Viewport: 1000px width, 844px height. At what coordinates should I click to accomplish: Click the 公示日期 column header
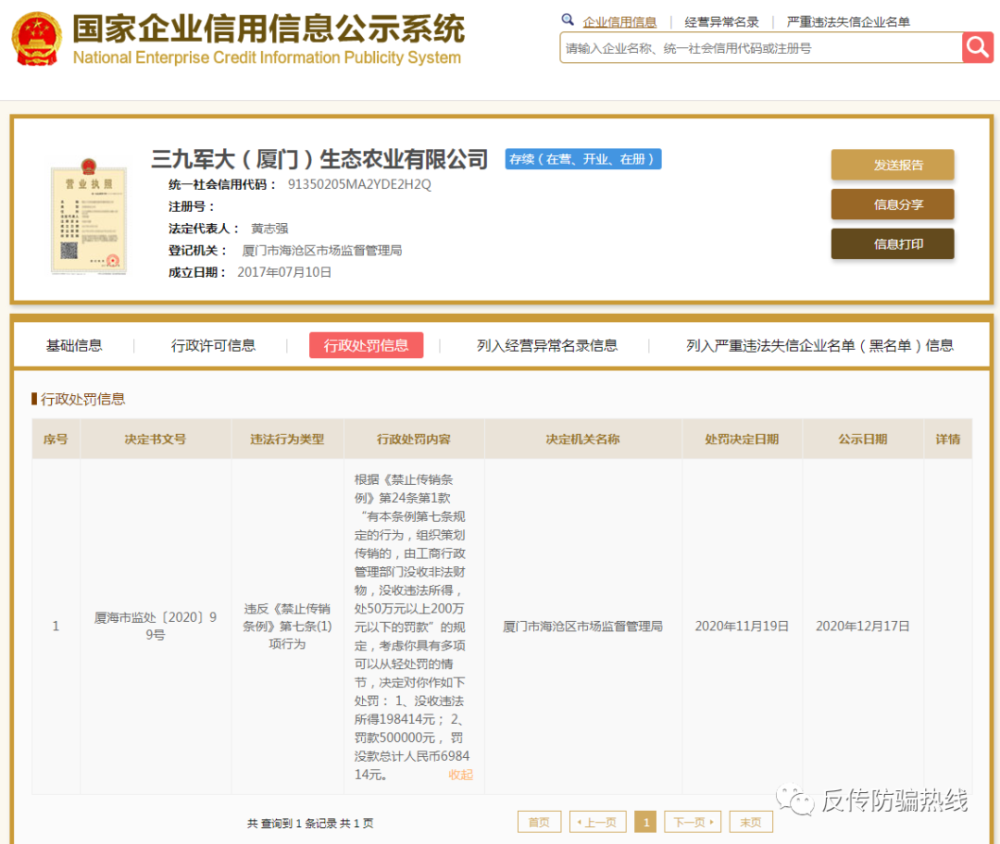click(x=862, y=439)
